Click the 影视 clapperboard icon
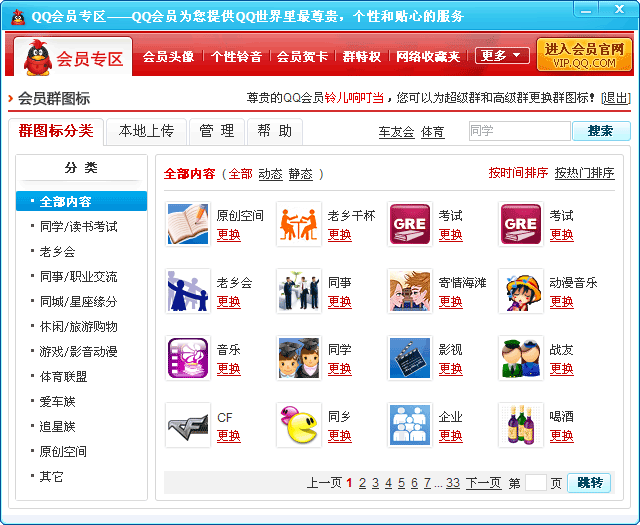The width and height of the screenshot is (640, 525). coord(410,358)
